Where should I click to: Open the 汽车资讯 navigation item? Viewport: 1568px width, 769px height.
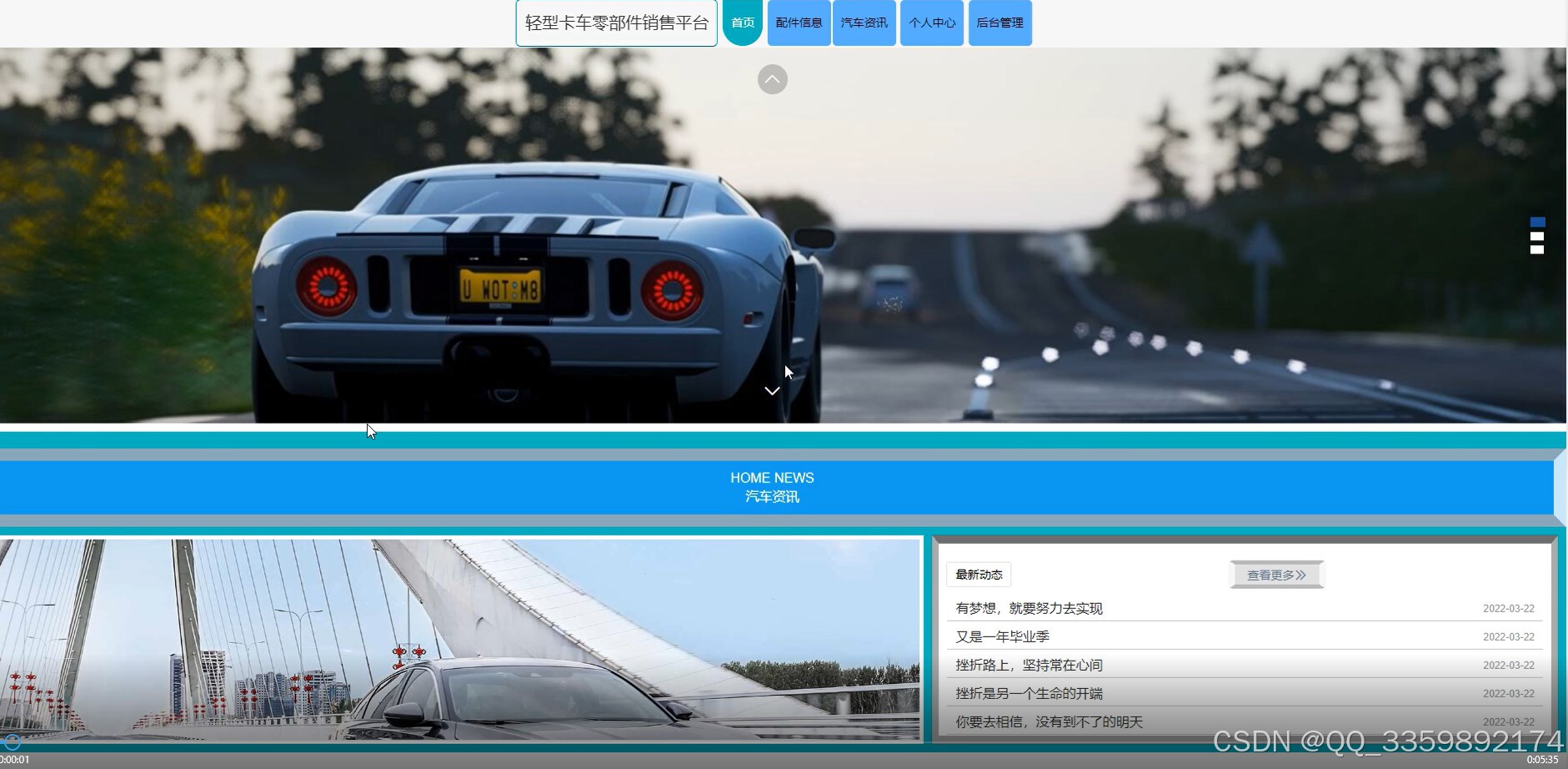(x=864, y=23)
